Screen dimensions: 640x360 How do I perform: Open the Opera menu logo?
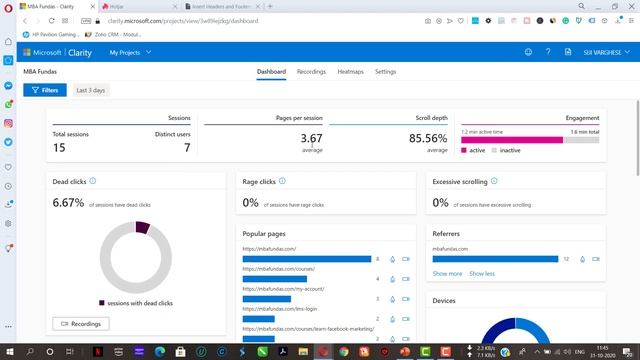[x=8, y=8]
